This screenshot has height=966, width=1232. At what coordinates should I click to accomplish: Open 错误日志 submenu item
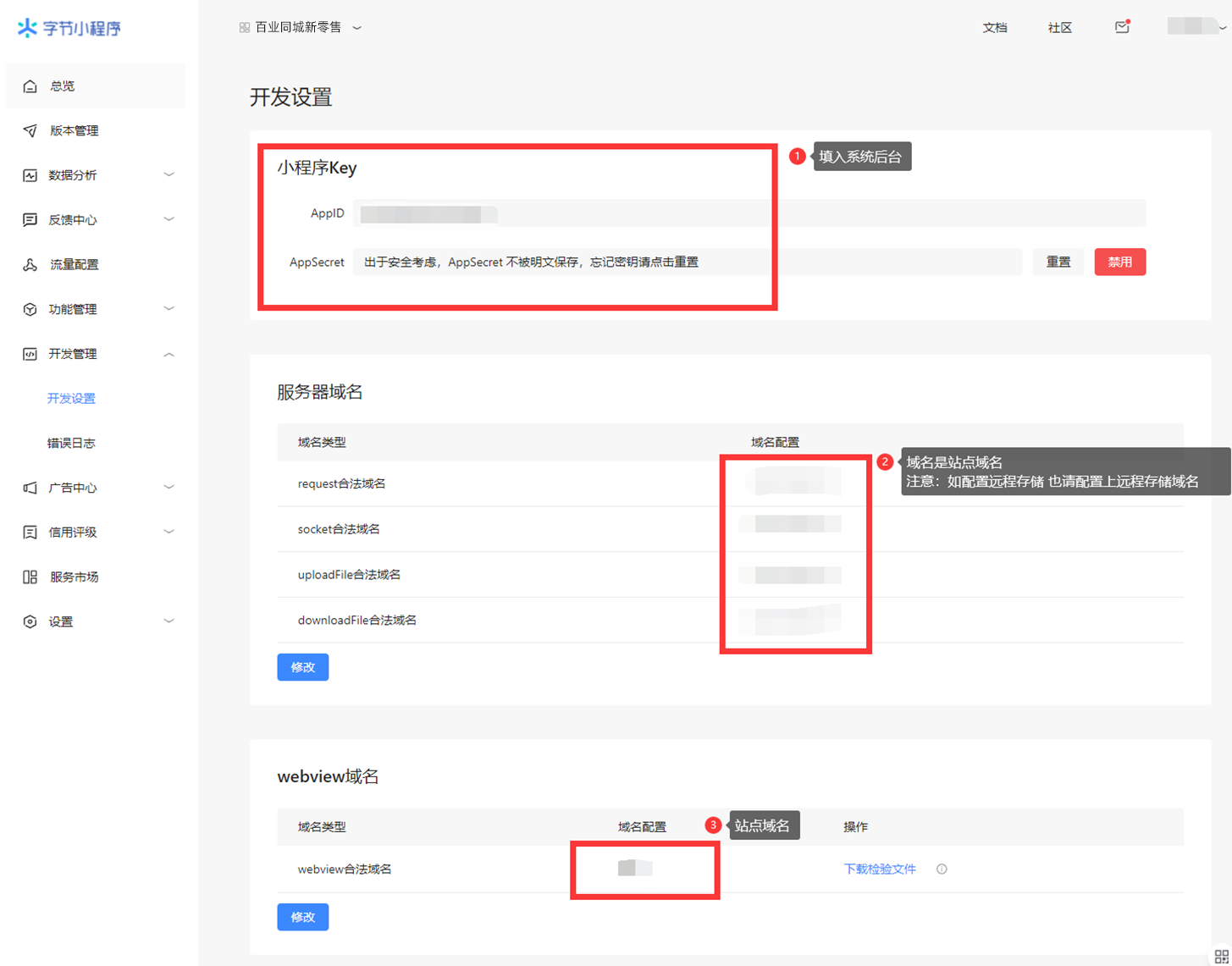click(71, 443)
